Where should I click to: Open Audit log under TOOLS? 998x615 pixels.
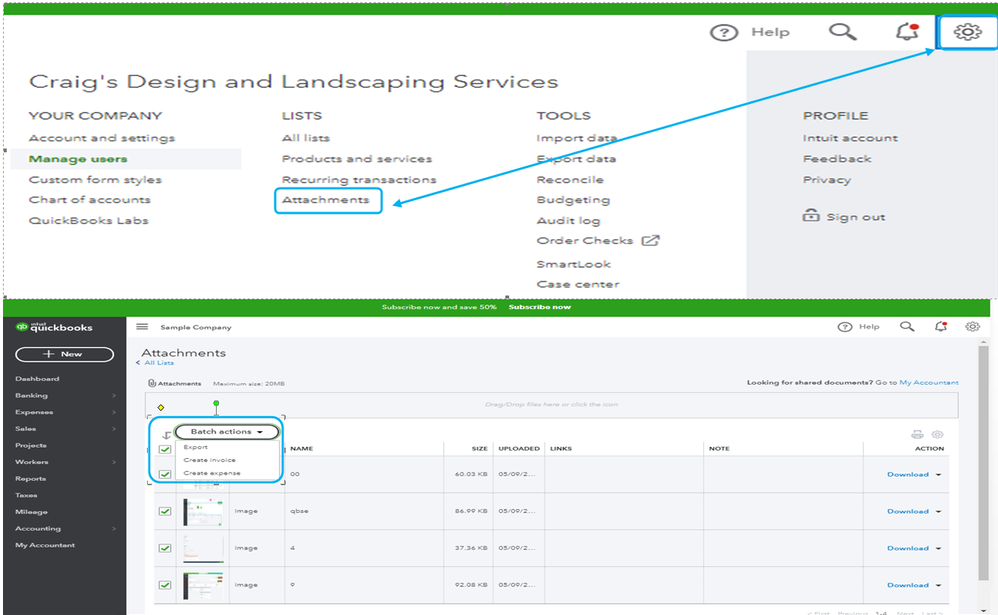point(568,220)
